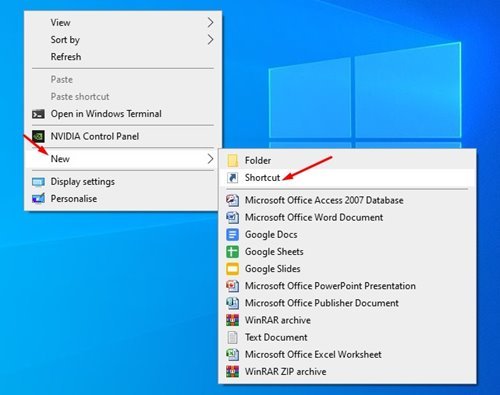This screenshot has width=500, height=395.
Task: Click the Shortcut arrow icon
Action: [232, 178]
